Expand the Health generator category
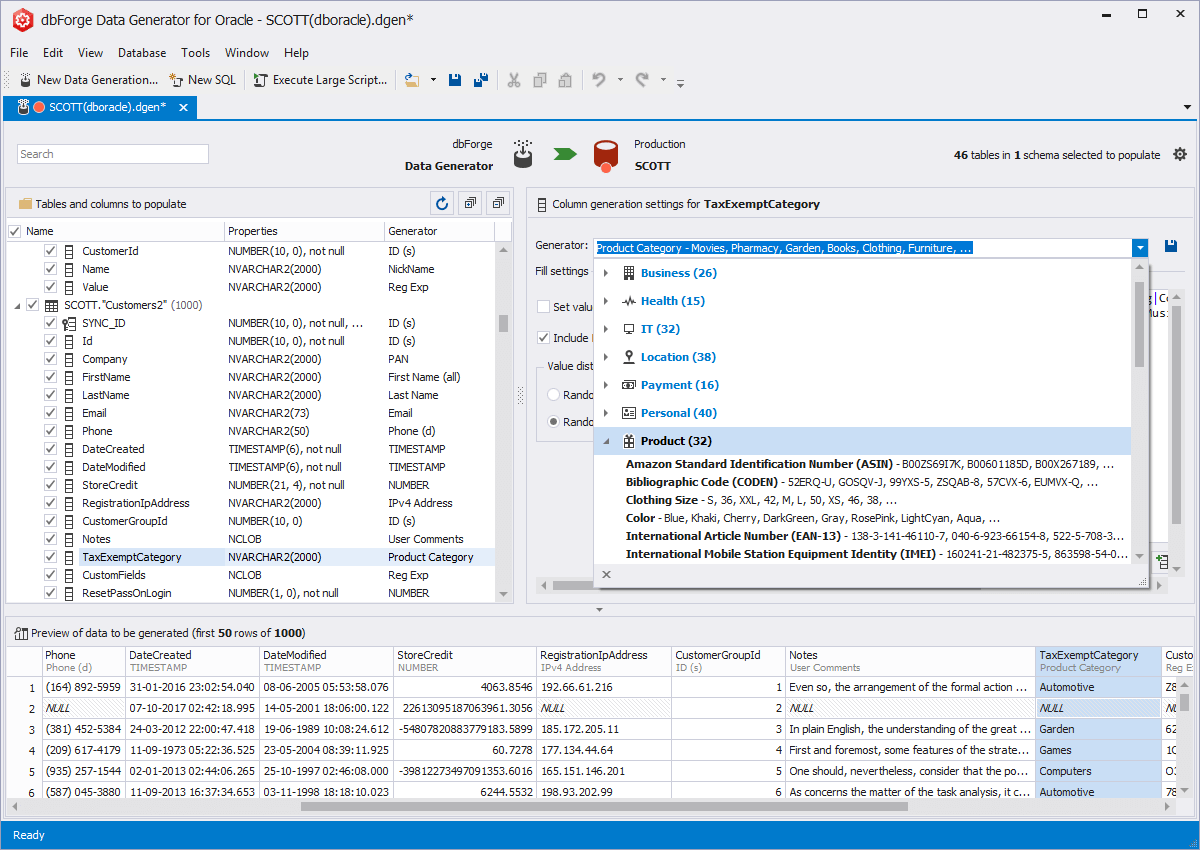1200x850 pixels. point(607,300)
